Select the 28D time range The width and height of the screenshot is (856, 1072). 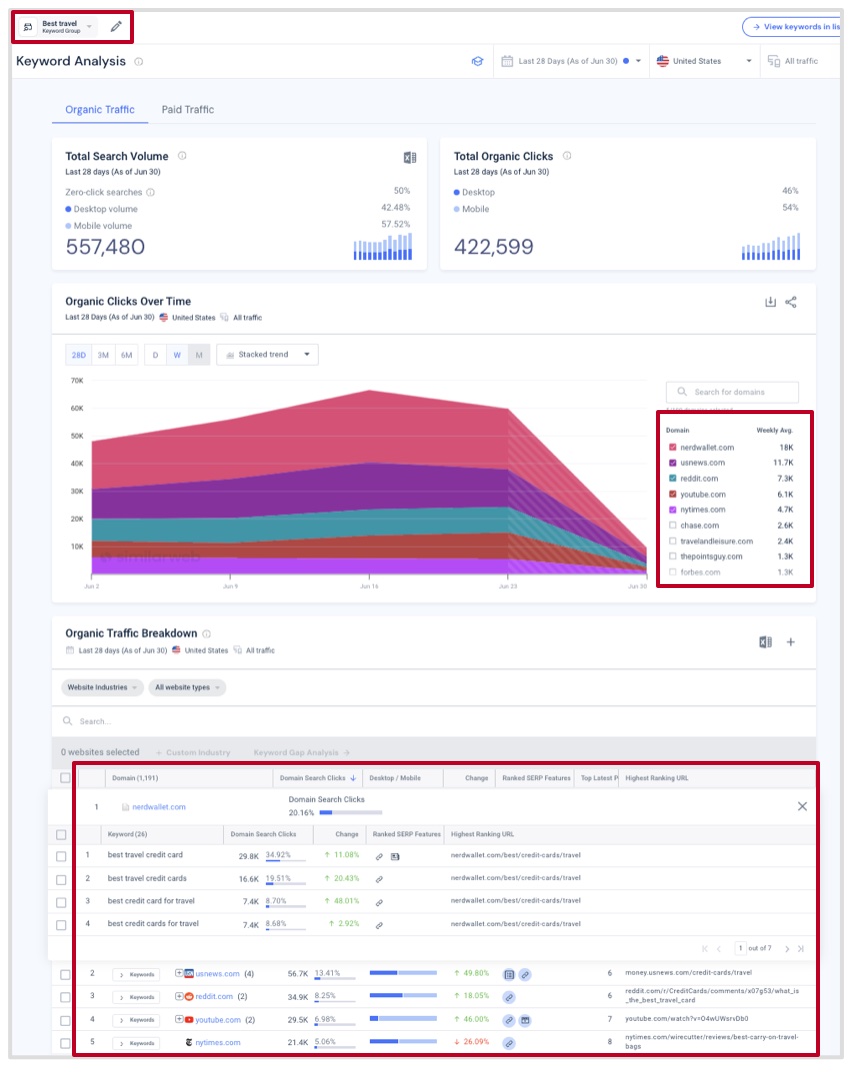coord(79,355)
